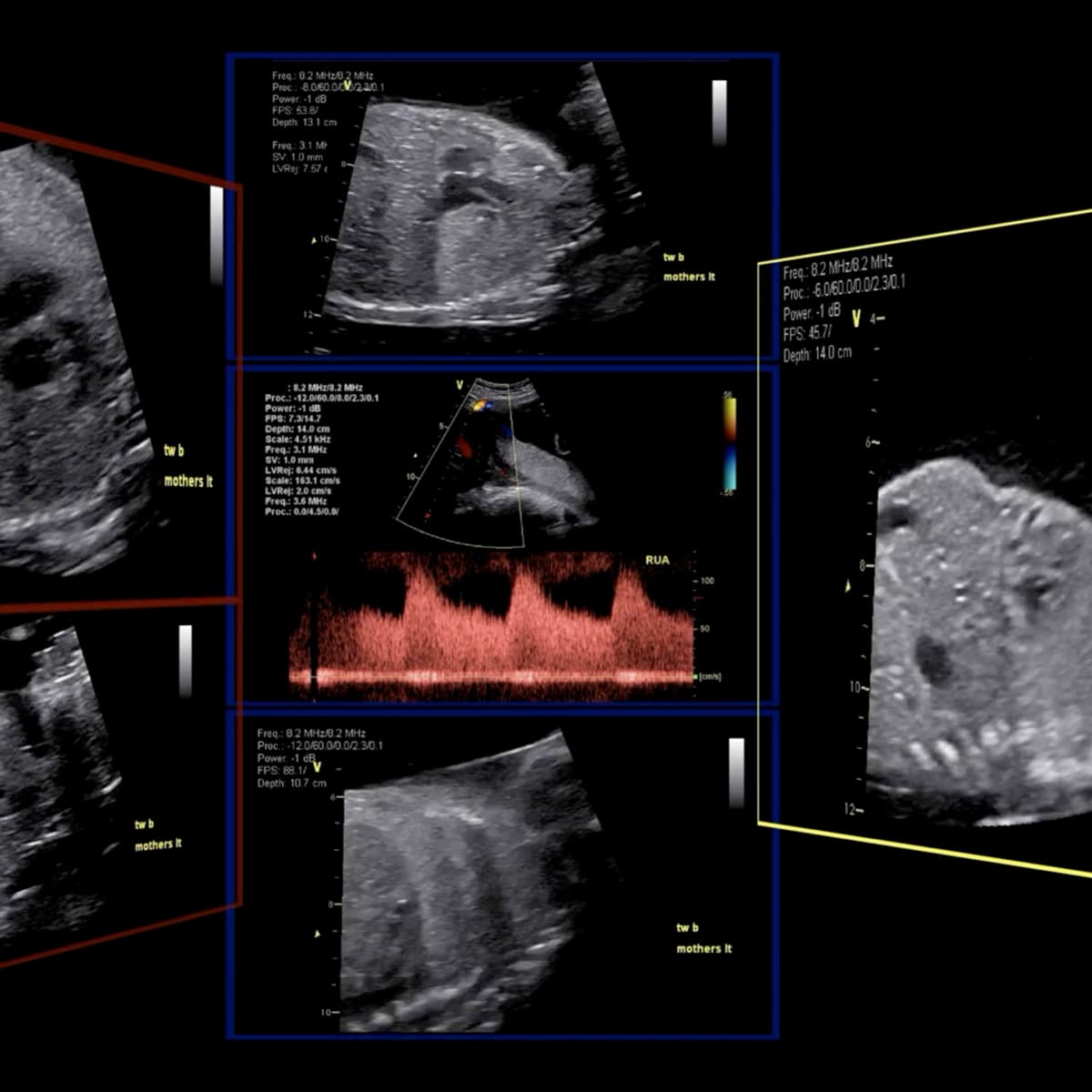Screen dimensions: 1092x1092
Task: Click the "Scale: 163.1 cm/s" readout
Action: (302, 480)
